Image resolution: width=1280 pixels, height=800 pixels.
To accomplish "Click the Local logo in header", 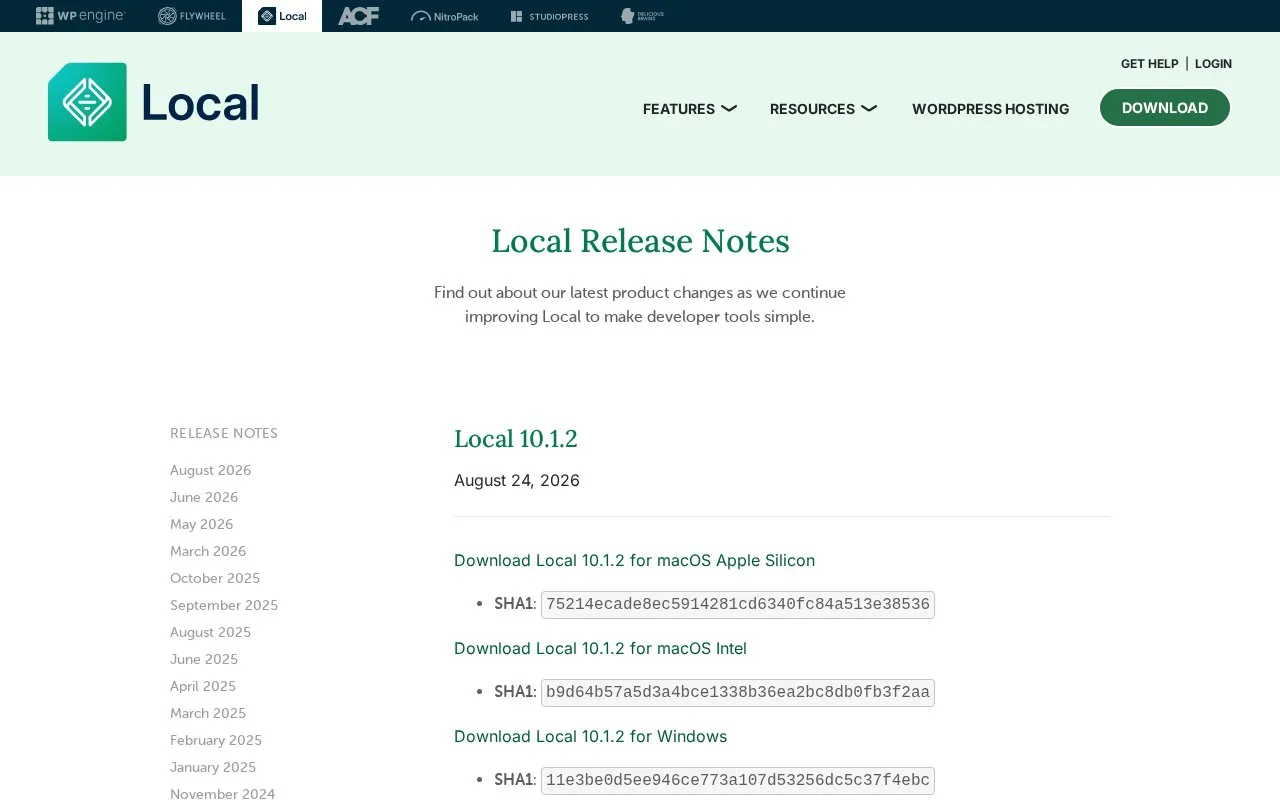I will coord(153,102).
